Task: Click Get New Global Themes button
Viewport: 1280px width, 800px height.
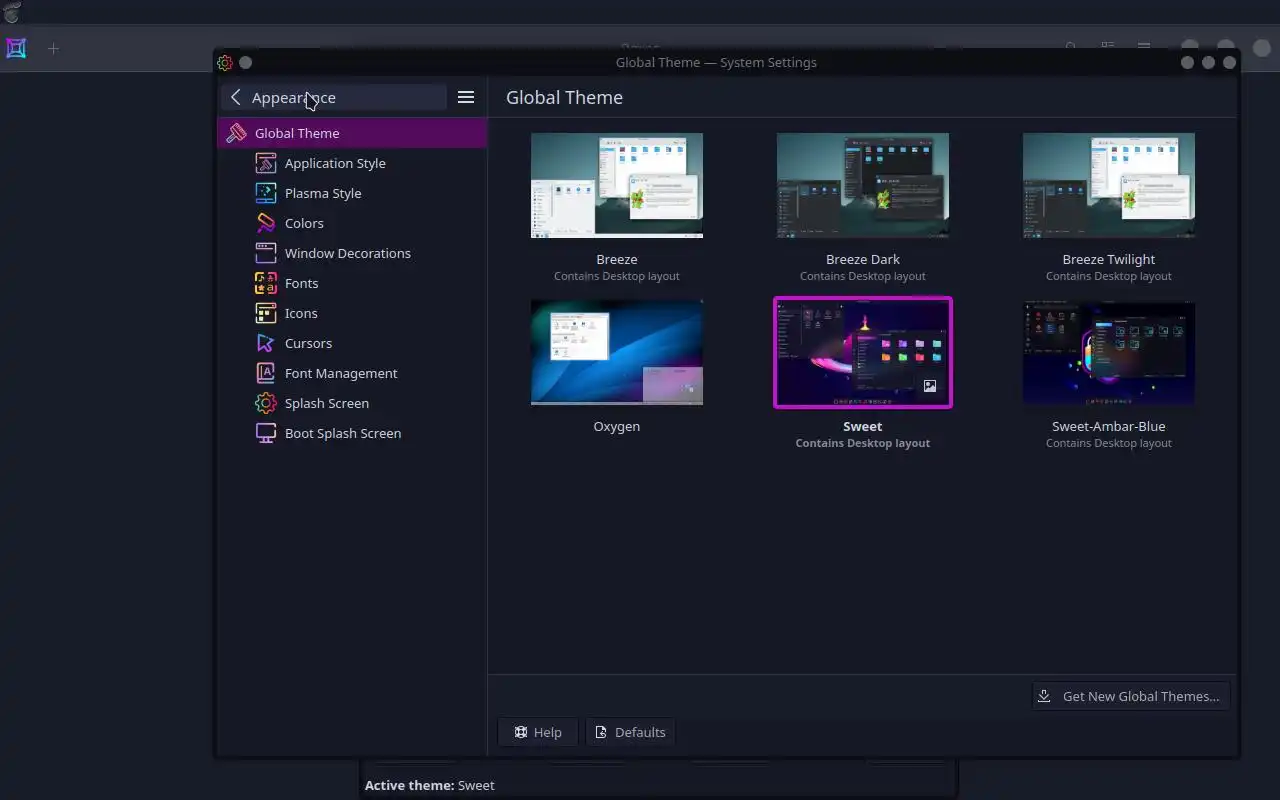Action: pos(1131,696)
